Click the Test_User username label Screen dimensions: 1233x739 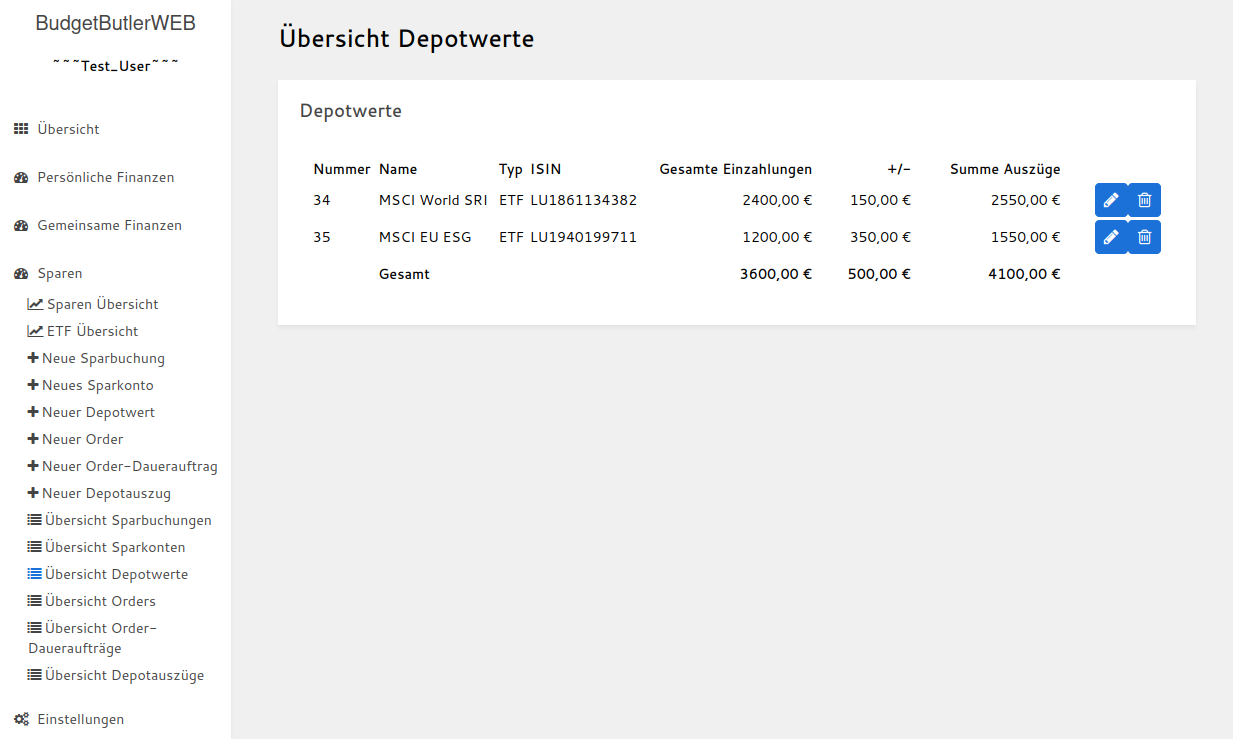pyautogui.click(x=115, y=64)
